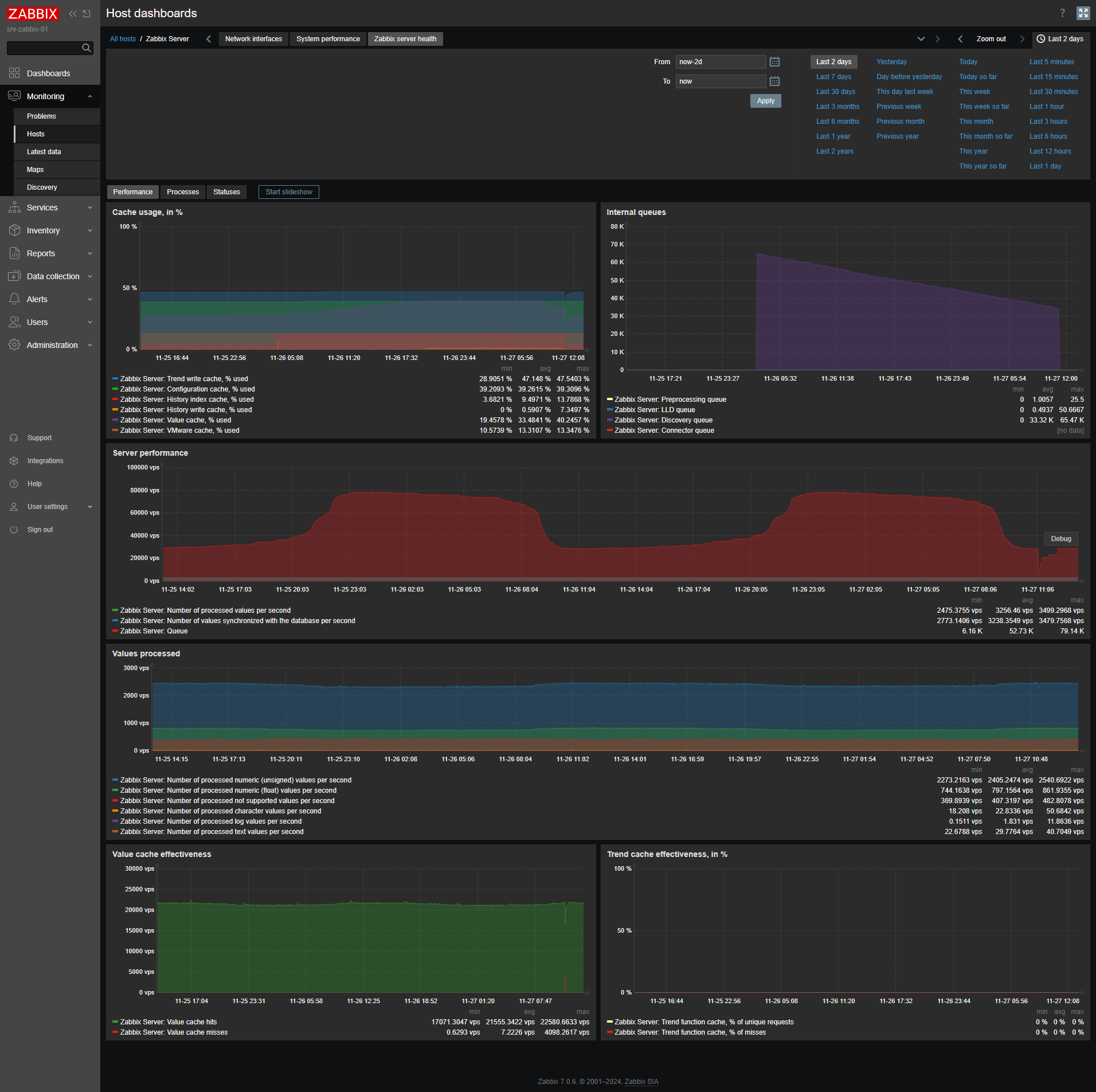Click the Trend write cache legend swatch
The image size is (1096, 1092).
pyautogui.click(x=115, y=379)
